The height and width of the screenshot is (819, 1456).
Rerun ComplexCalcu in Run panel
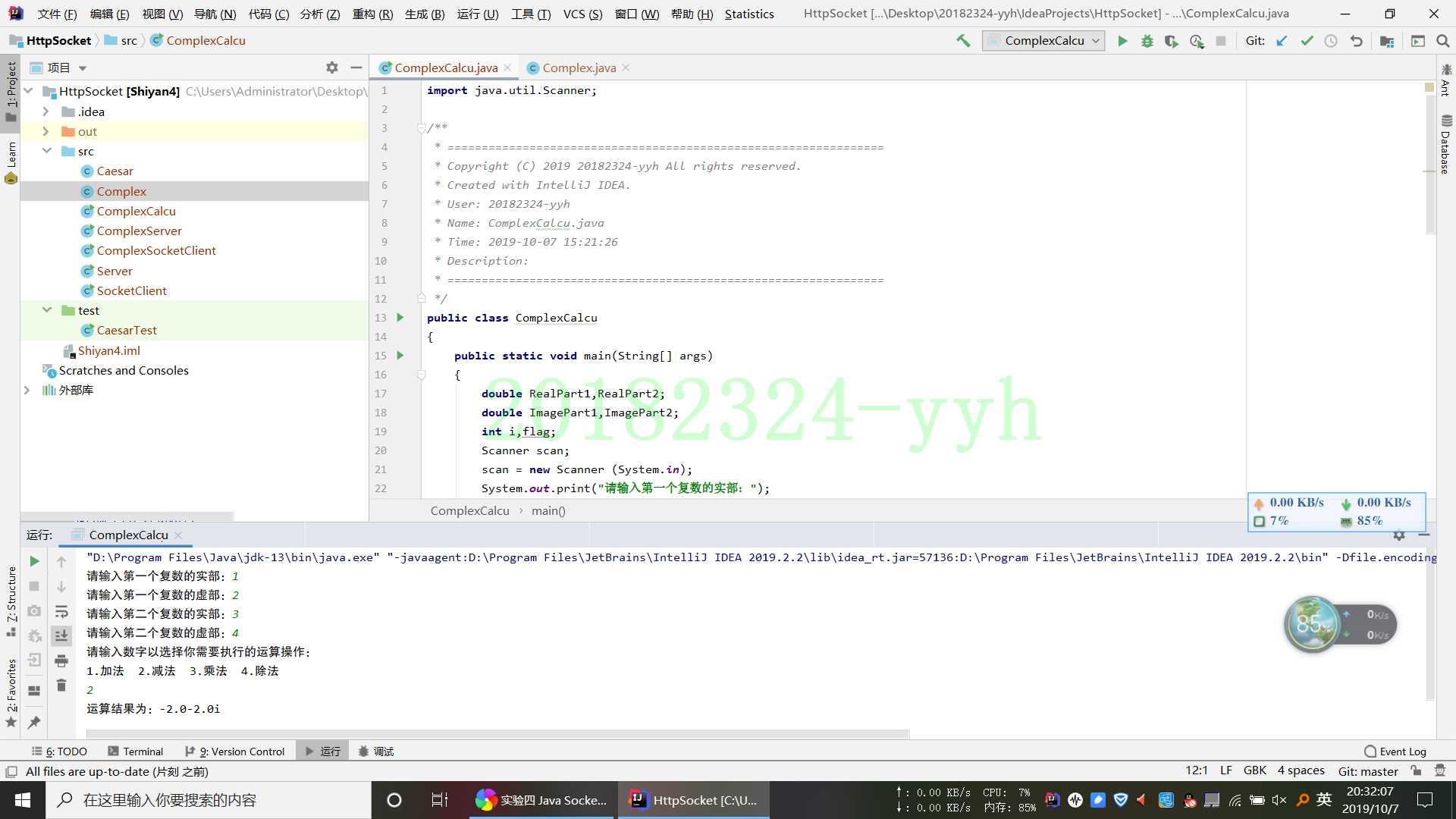(34, 561)
